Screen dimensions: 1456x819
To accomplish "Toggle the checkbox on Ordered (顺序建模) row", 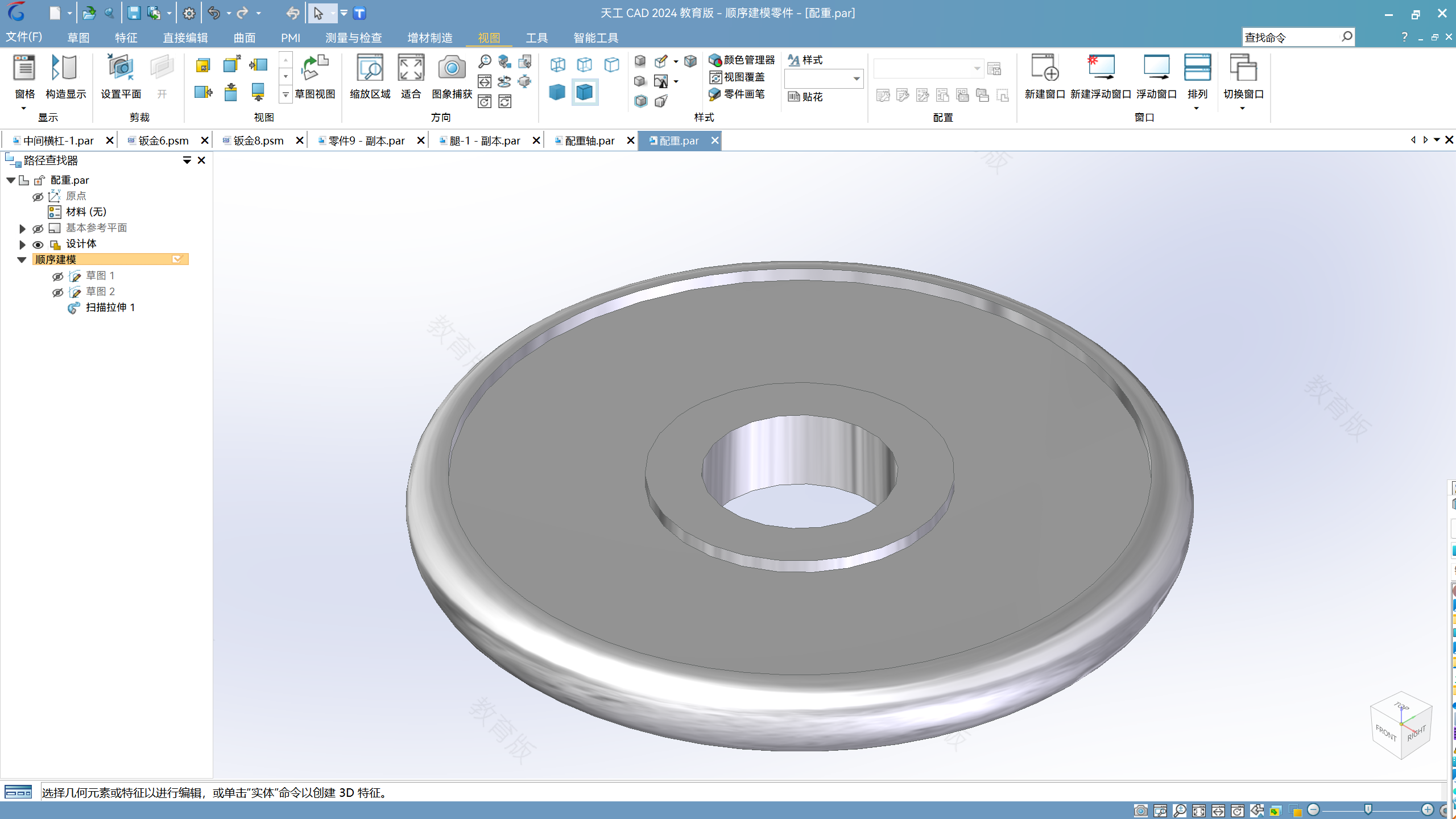I will pos(177,259).
